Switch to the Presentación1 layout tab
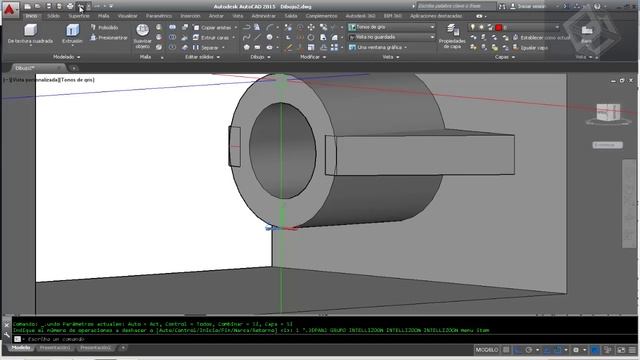 click(55, 348)
